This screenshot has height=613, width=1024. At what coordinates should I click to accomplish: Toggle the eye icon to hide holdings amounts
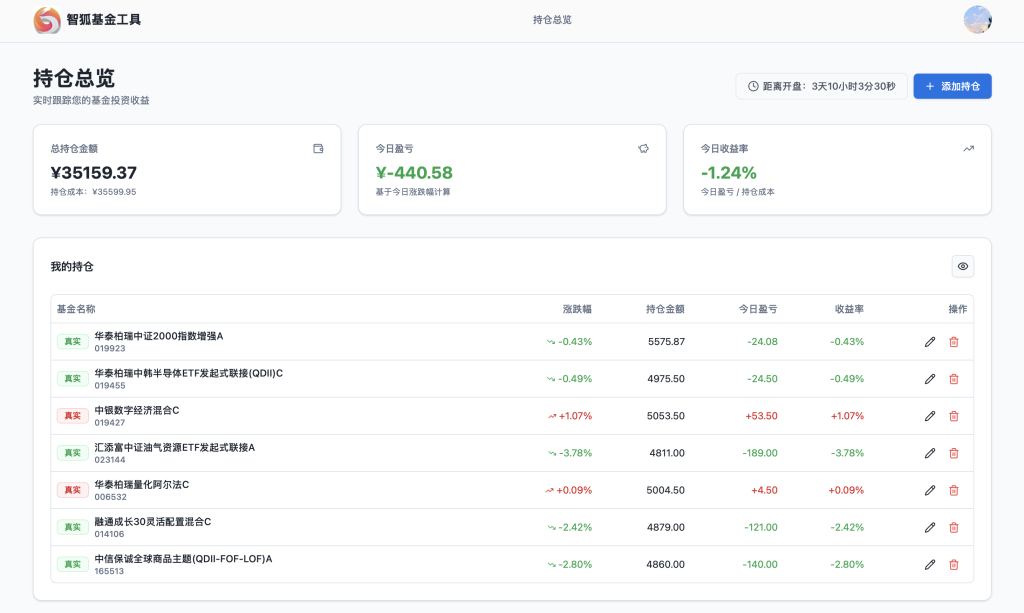point(962,266)
